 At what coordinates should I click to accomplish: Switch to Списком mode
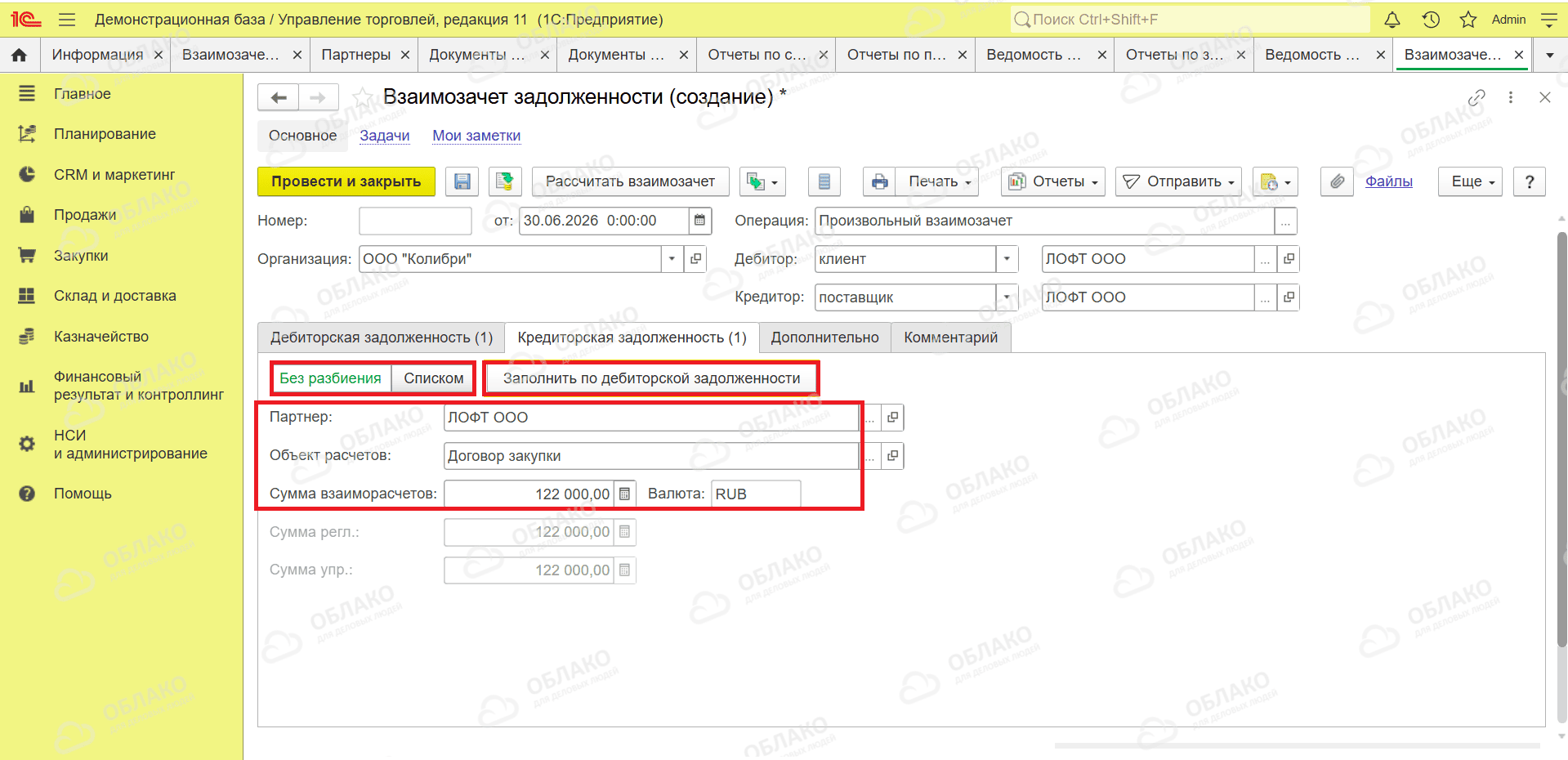(x=434, y=378)
